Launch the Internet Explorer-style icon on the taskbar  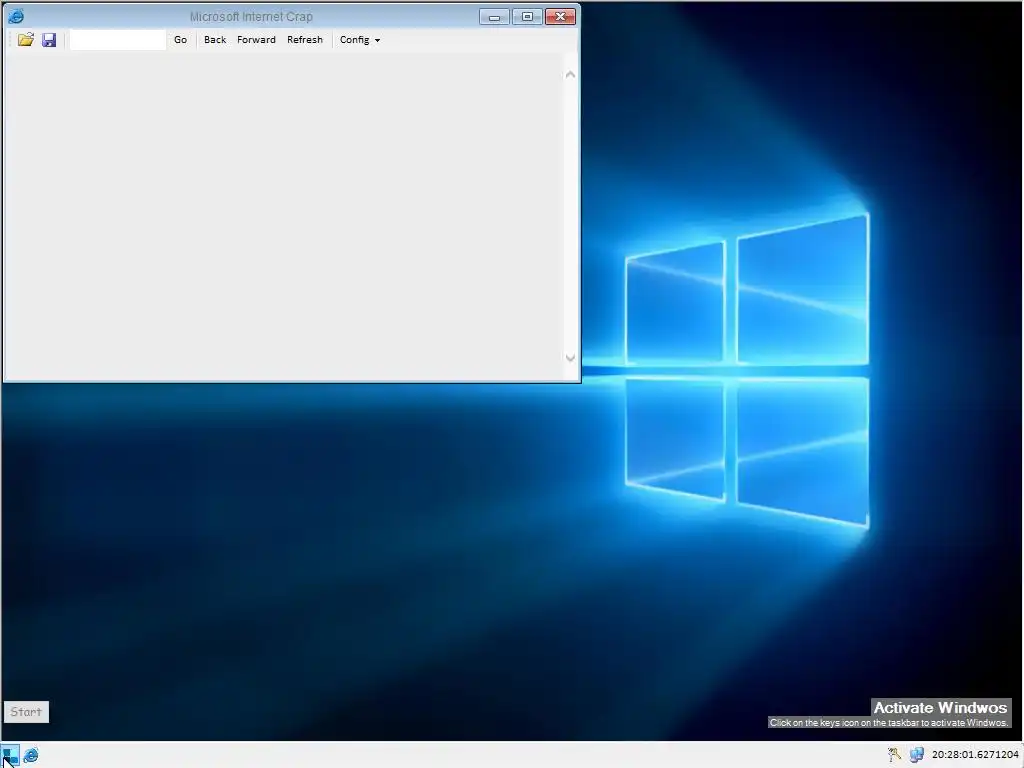(31, 756)
